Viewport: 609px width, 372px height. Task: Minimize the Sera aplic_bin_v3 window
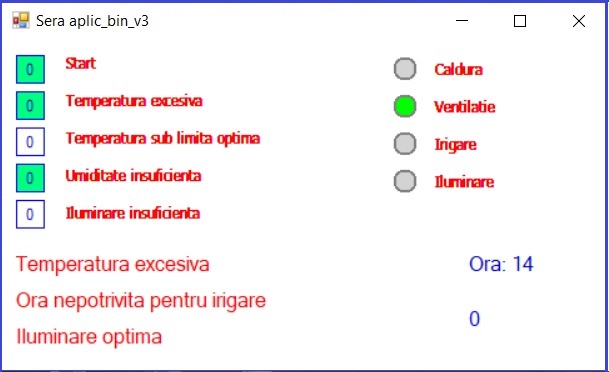[462, 21]
